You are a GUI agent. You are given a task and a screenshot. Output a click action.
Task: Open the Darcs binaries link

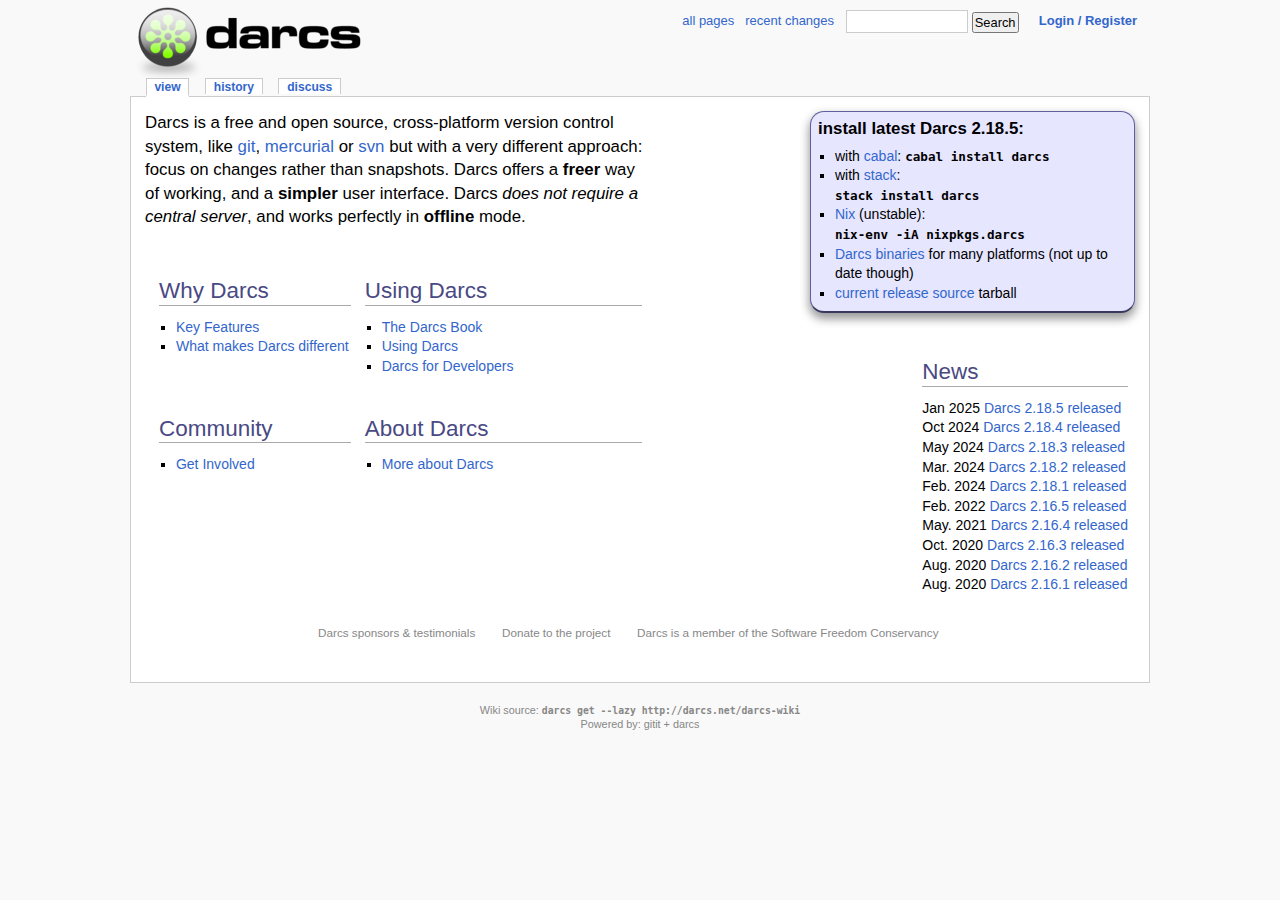point(880,254)
